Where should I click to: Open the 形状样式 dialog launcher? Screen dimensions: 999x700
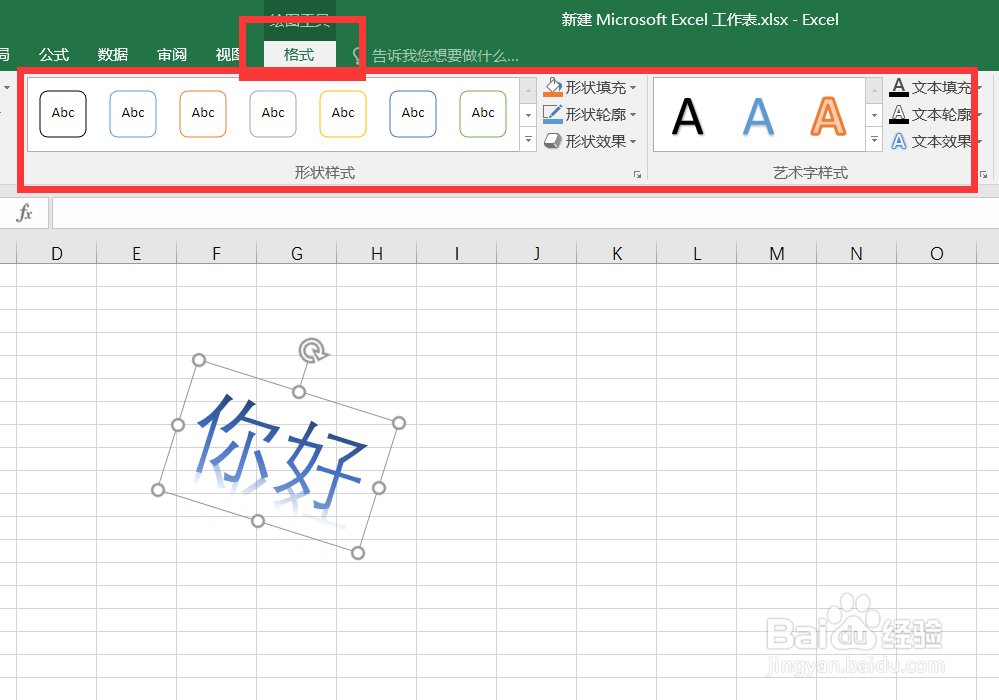pyautogui.click(x=637, y=174)
